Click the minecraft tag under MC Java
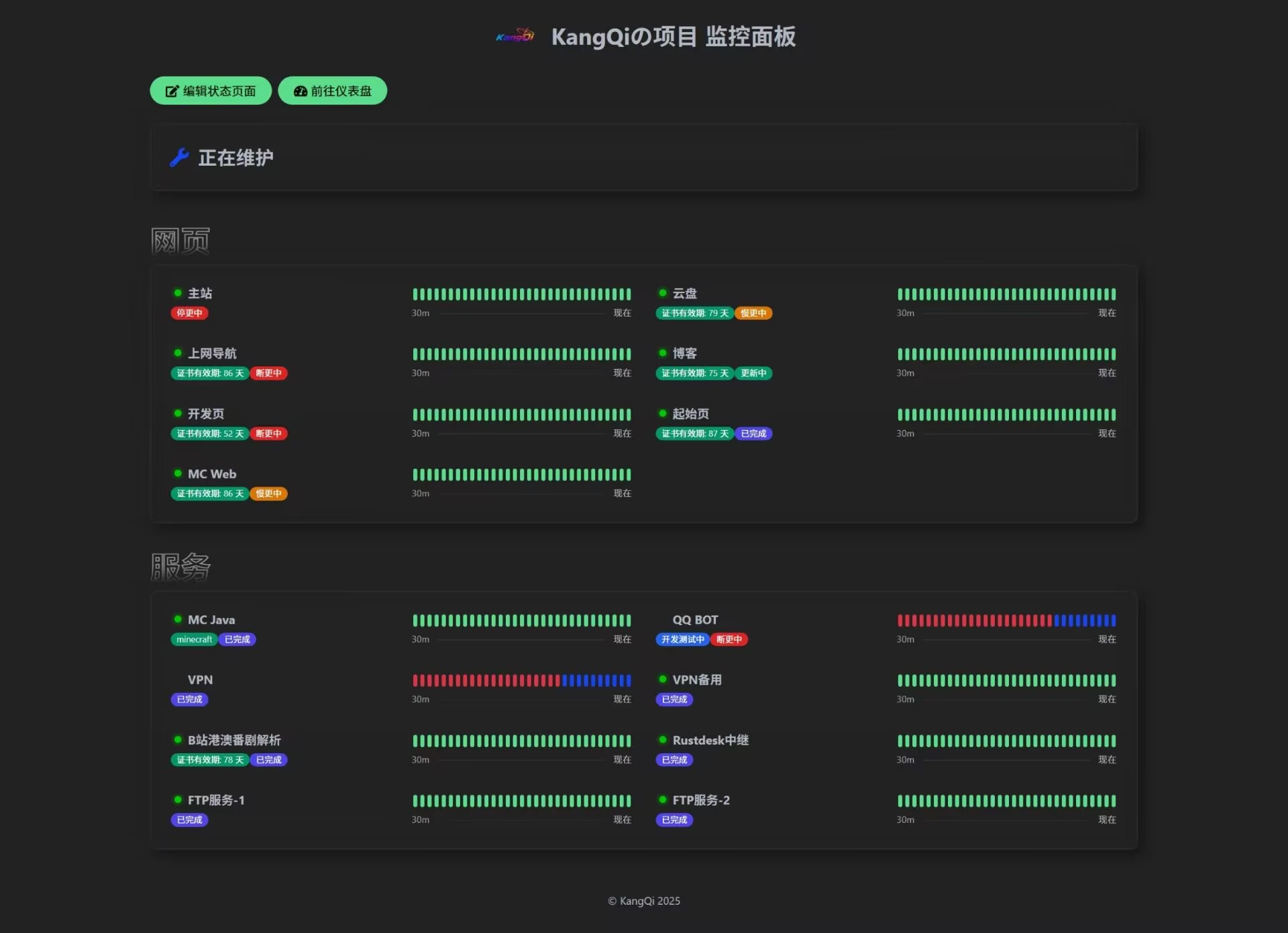The height and width of the screenshot is (933, 1288). [194, 640]
